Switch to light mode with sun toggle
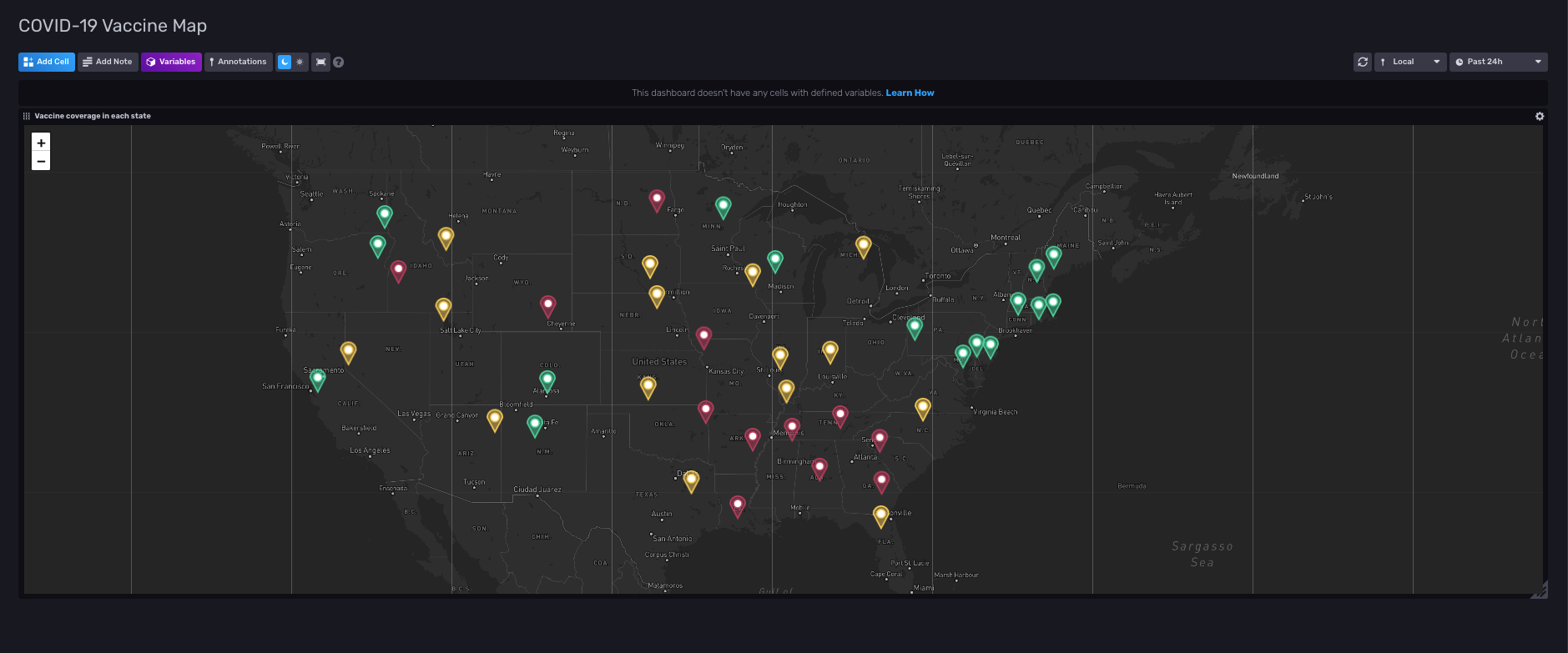This screenshot has height=653, width=1568. coord(300,62)
